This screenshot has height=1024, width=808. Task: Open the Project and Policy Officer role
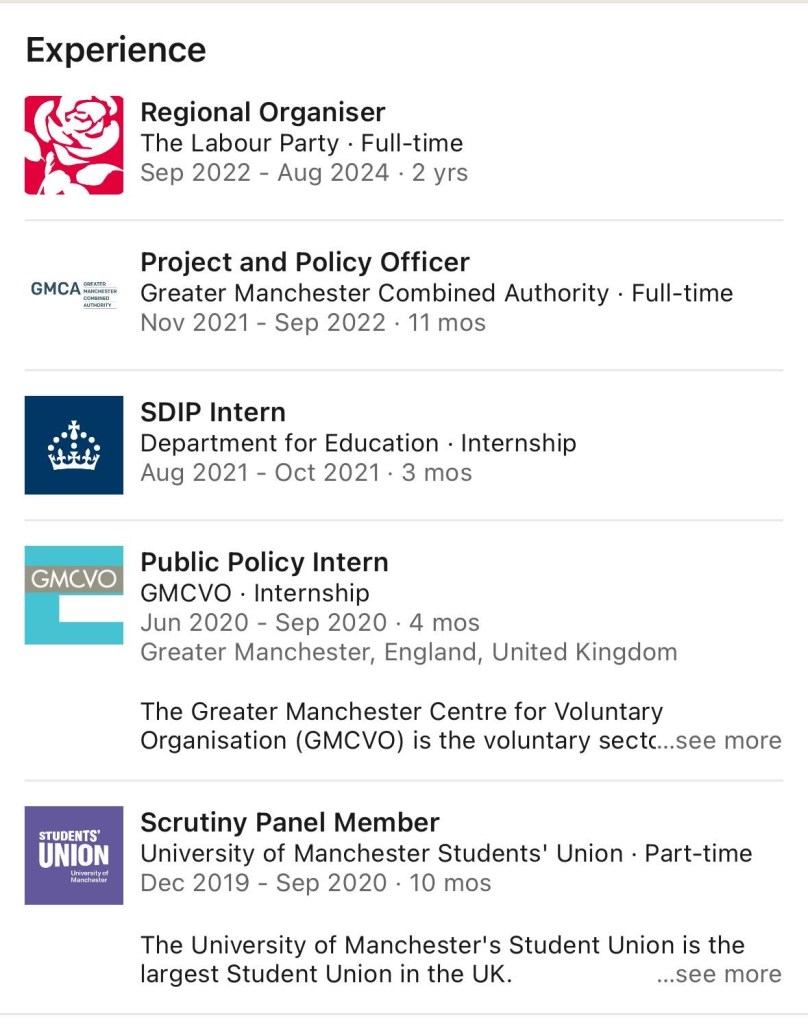[304, 262]
